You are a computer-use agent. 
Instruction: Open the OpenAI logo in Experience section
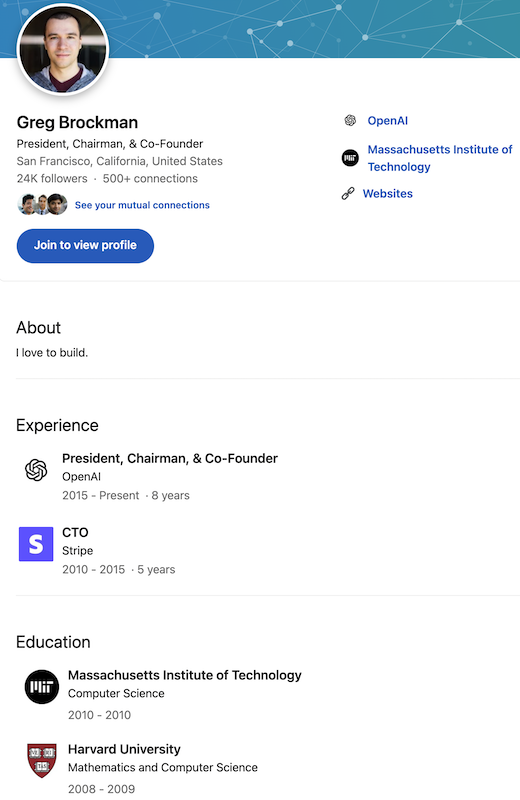[36, 470]
